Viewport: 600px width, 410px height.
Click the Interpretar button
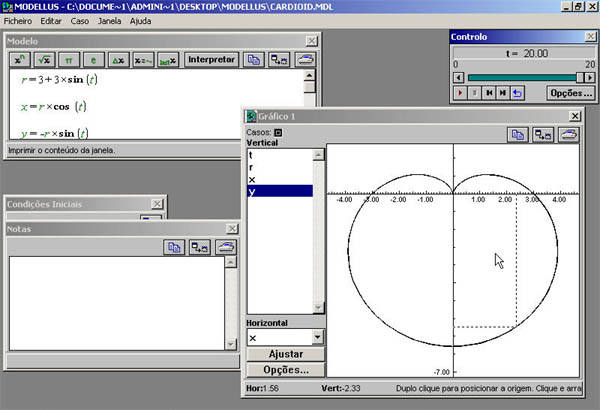click(211, 60)
